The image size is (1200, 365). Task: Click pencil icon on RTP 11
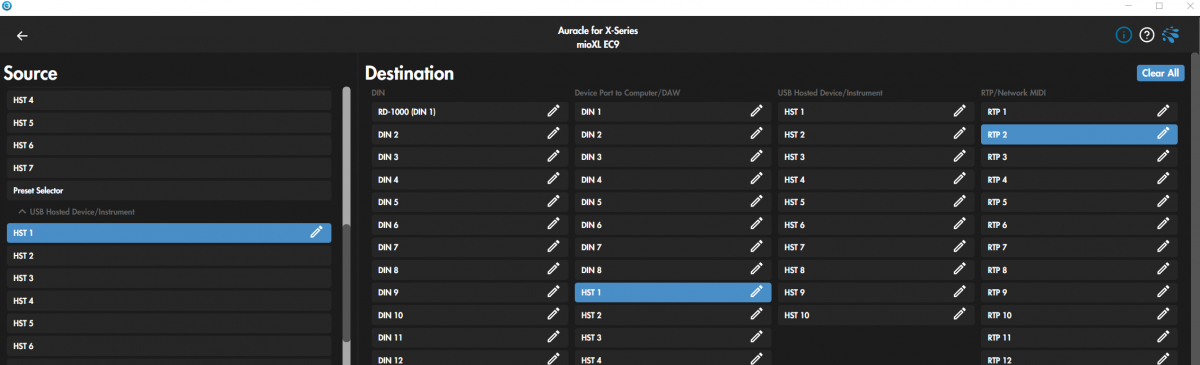point(1163,337)
